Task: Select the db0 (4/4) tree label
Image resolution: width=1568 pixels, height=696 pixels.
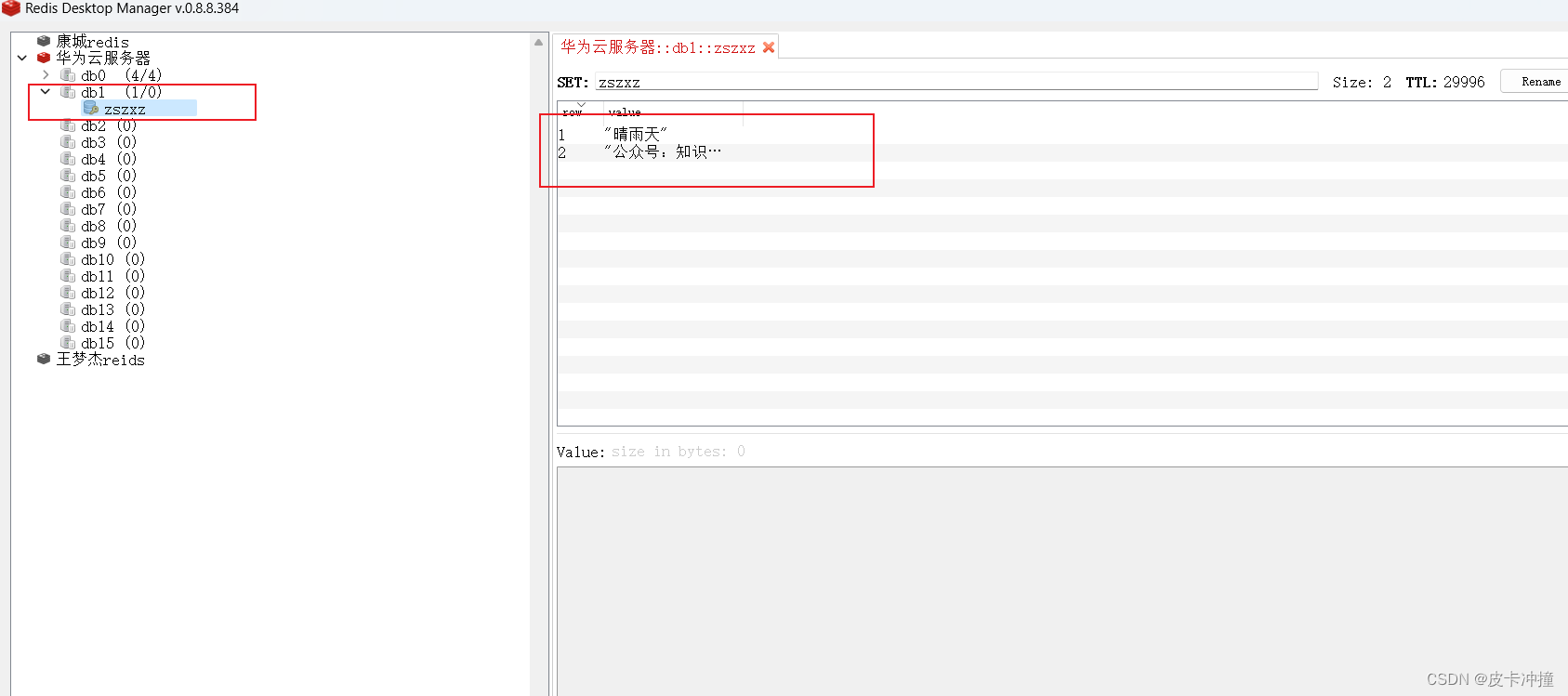Action: click(x=121, y=75)
